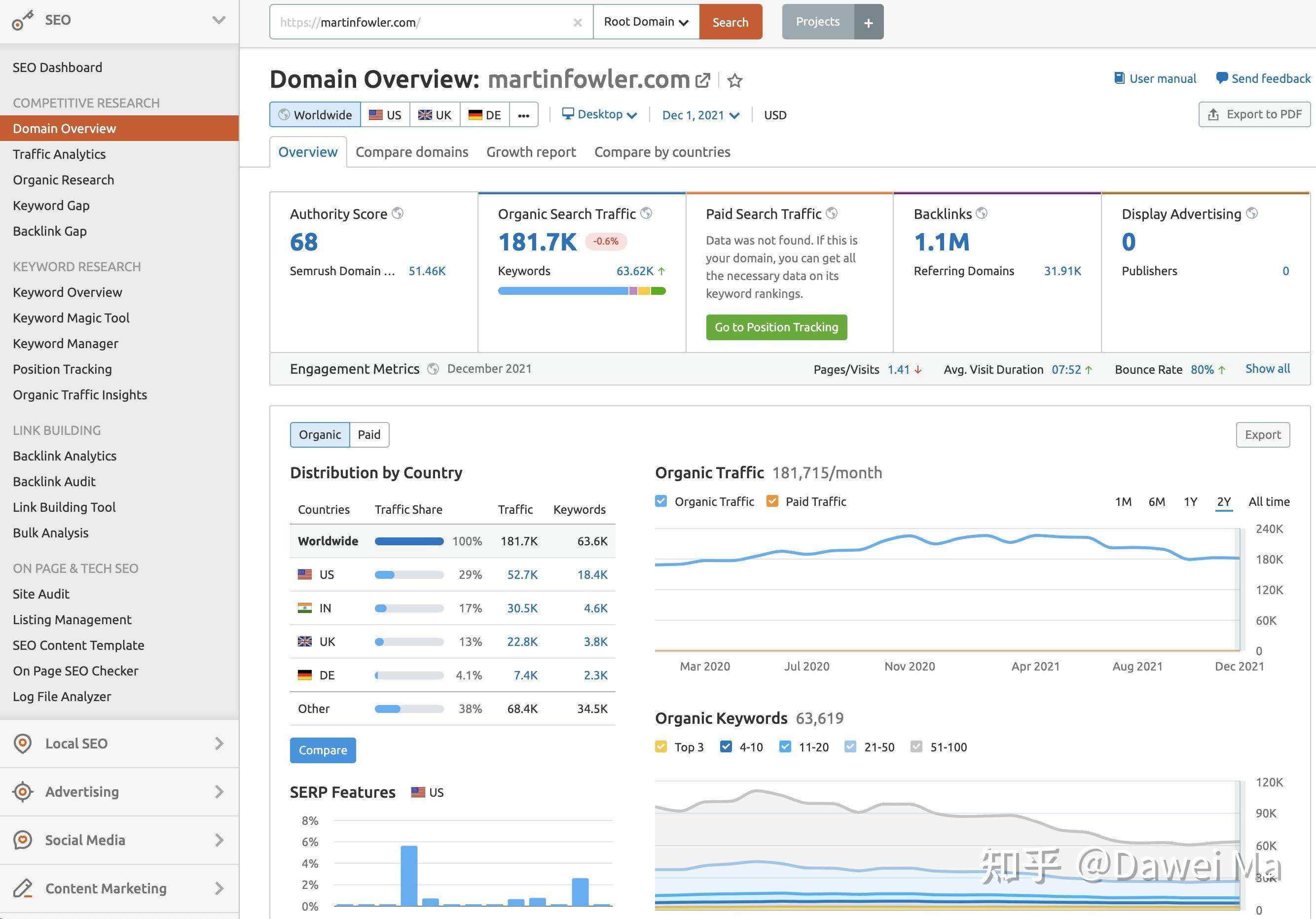This screenshot has width=1316, height=919.
Task: Favorite the domain with the star icon
Action: pos(735,80)
